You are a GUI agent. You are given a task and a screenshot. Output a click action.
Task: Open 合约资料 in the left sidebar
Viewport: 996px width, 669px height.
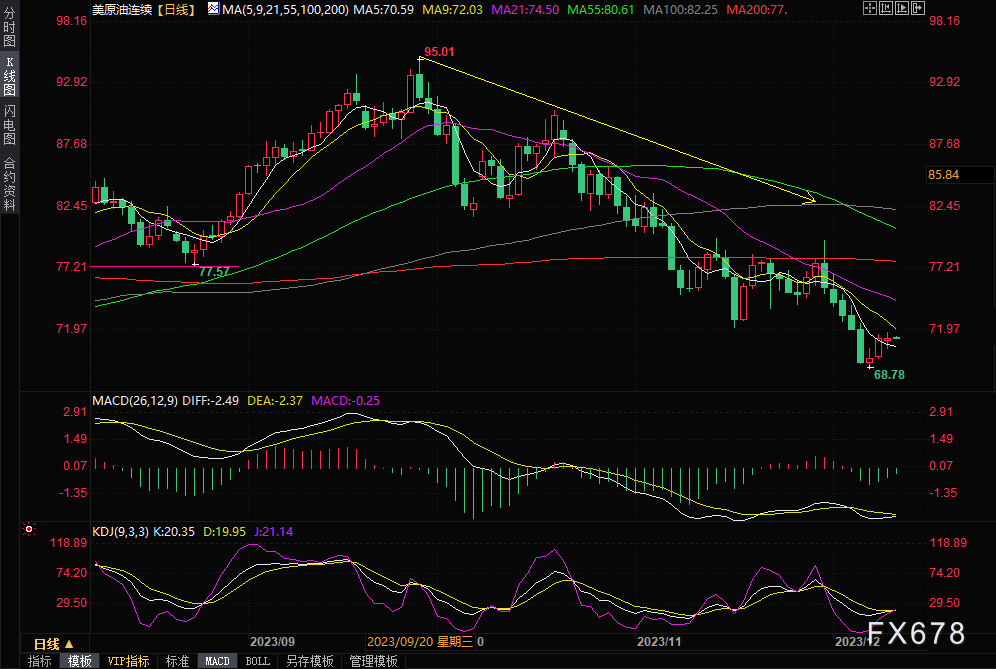coord(10,184)
